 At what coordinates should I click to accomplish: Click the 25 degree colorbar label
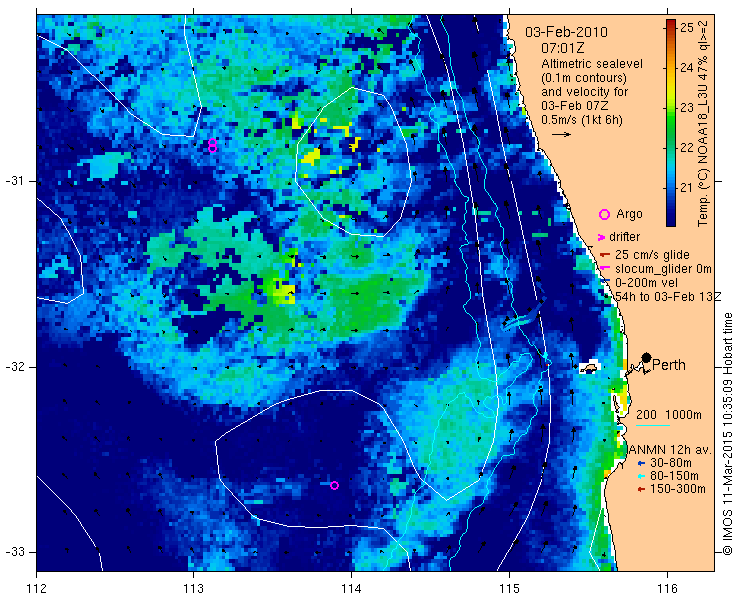(x=687, y=28)
